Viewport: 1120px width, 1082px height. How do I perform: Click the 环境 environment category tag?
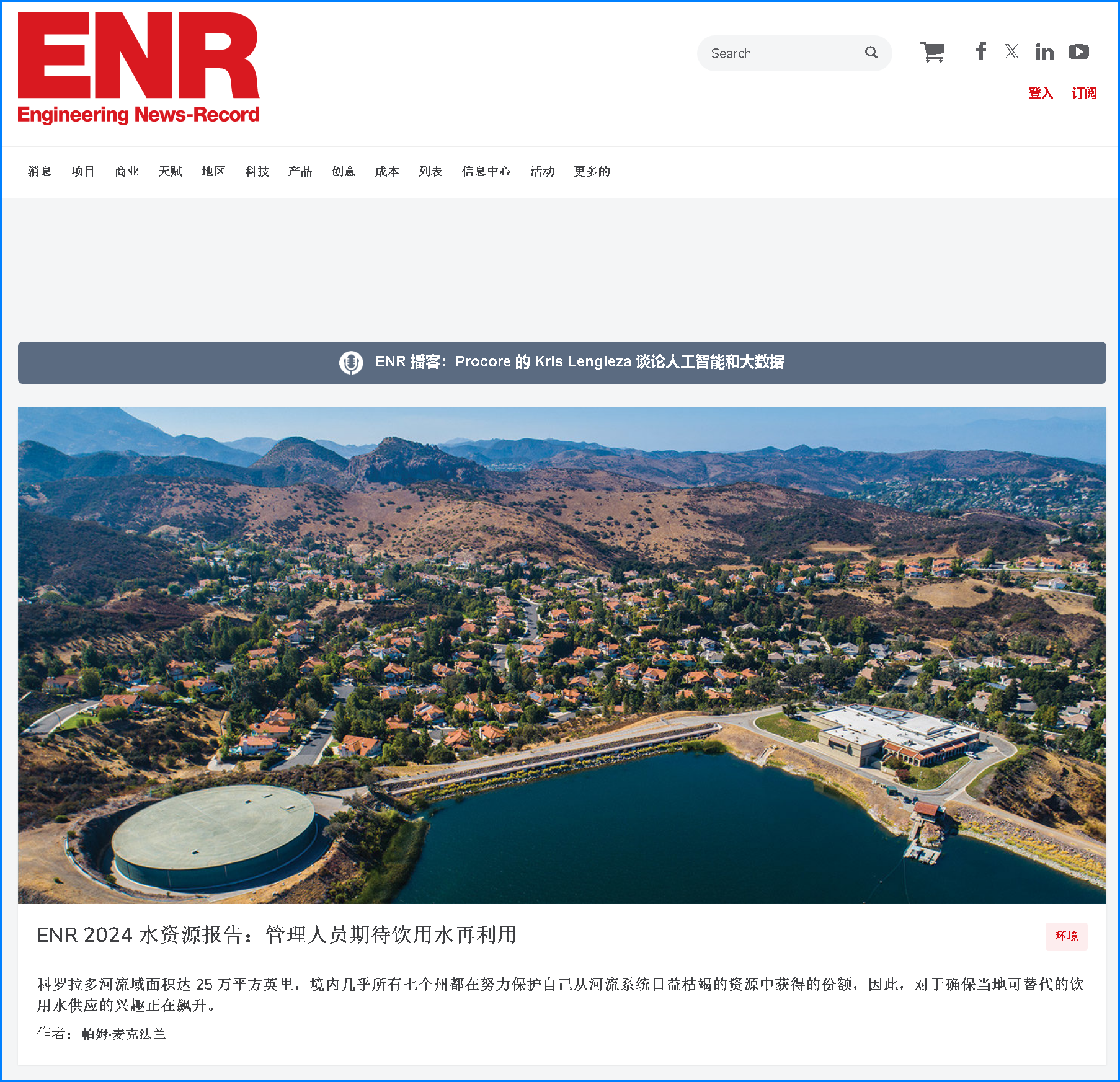tap(1066, 936)
